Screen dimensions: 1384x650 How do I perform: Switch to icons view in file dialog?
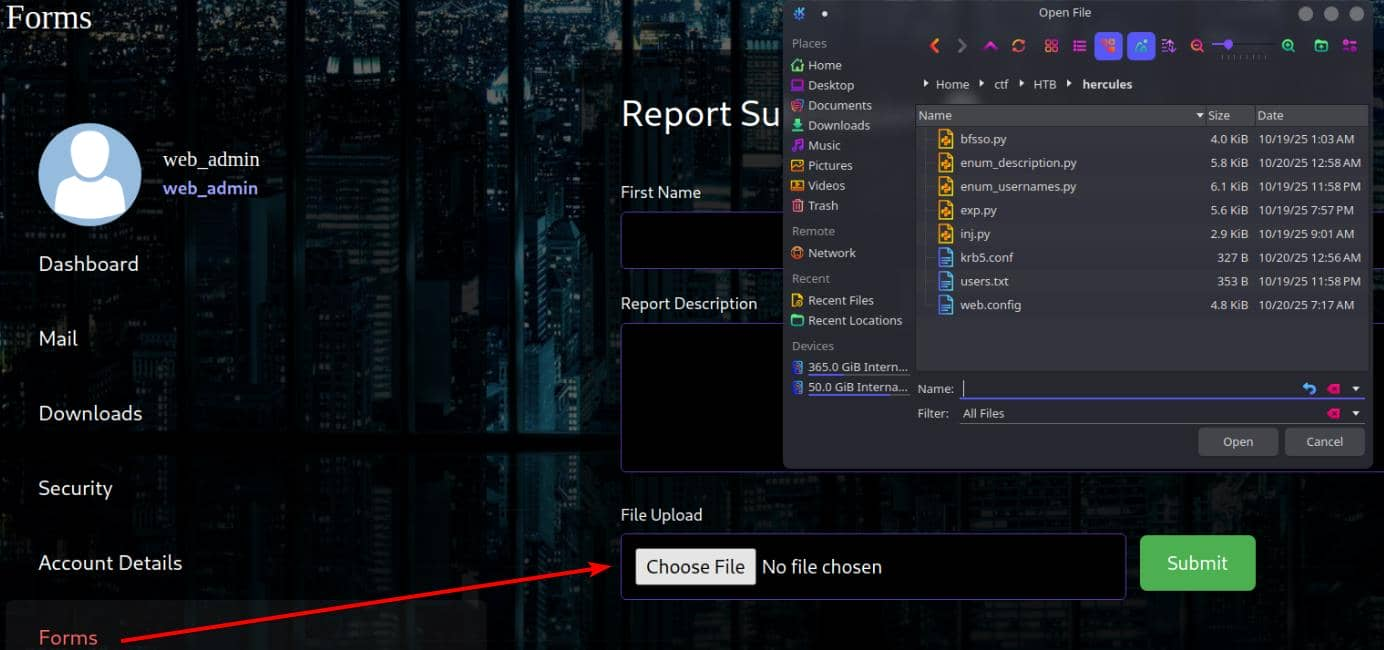1051,46
